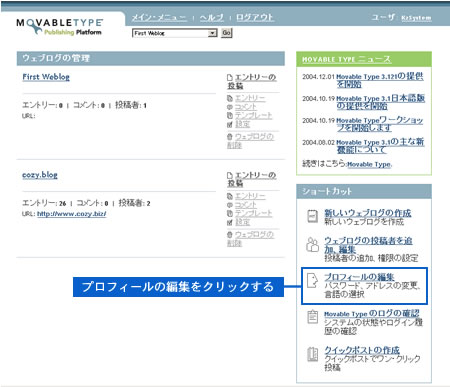Image resolution: width=450 pixels, height=387 pixels.
Task: Click the templates icon for cozy.blog
Action: click(230, 213)
